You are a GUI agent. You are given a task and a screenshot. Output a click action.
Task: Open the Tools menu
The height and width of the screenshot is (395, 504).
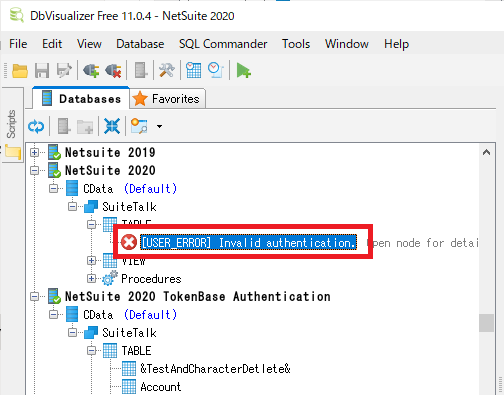[296, 44]
